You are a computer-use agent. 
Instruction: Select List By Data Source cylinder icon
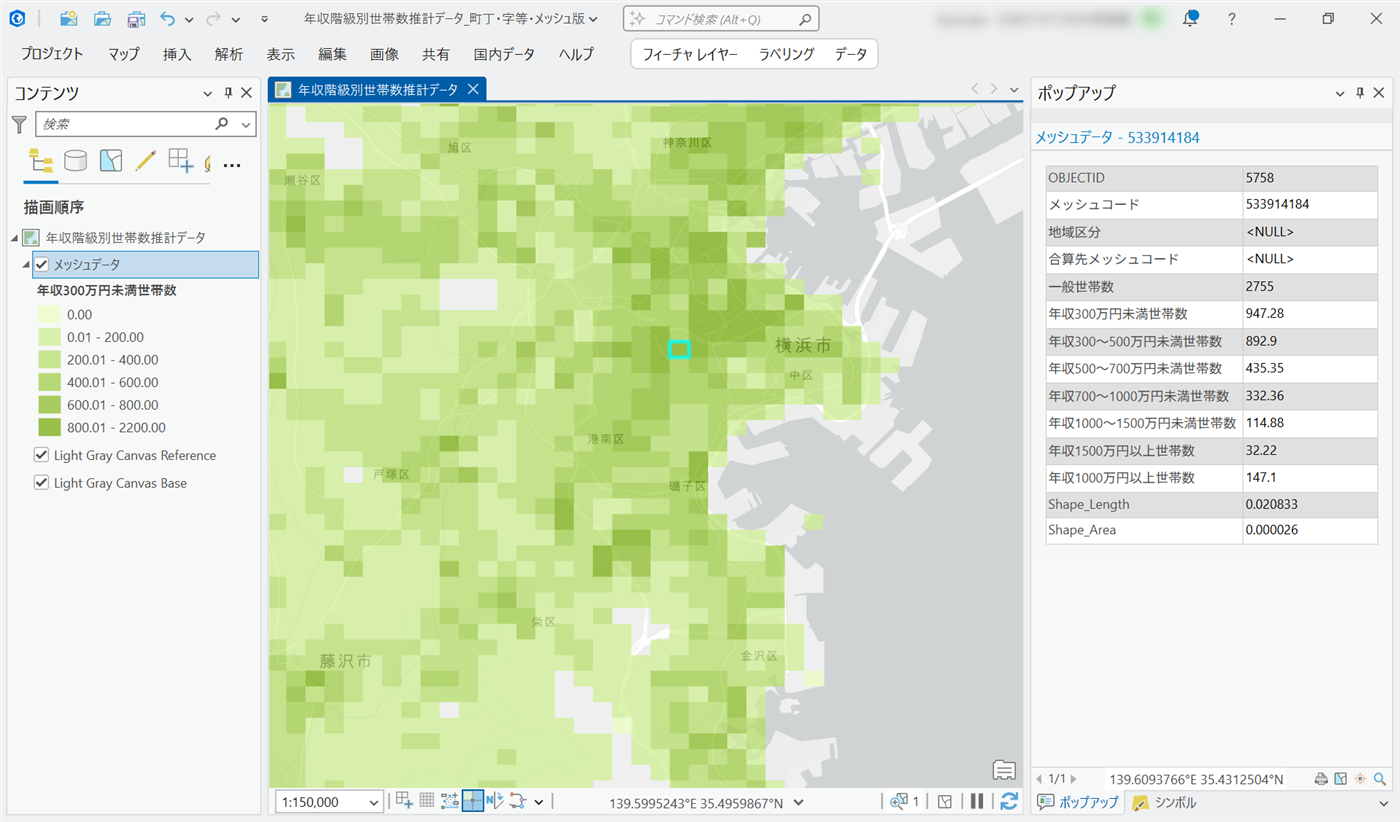click(75, 160)
